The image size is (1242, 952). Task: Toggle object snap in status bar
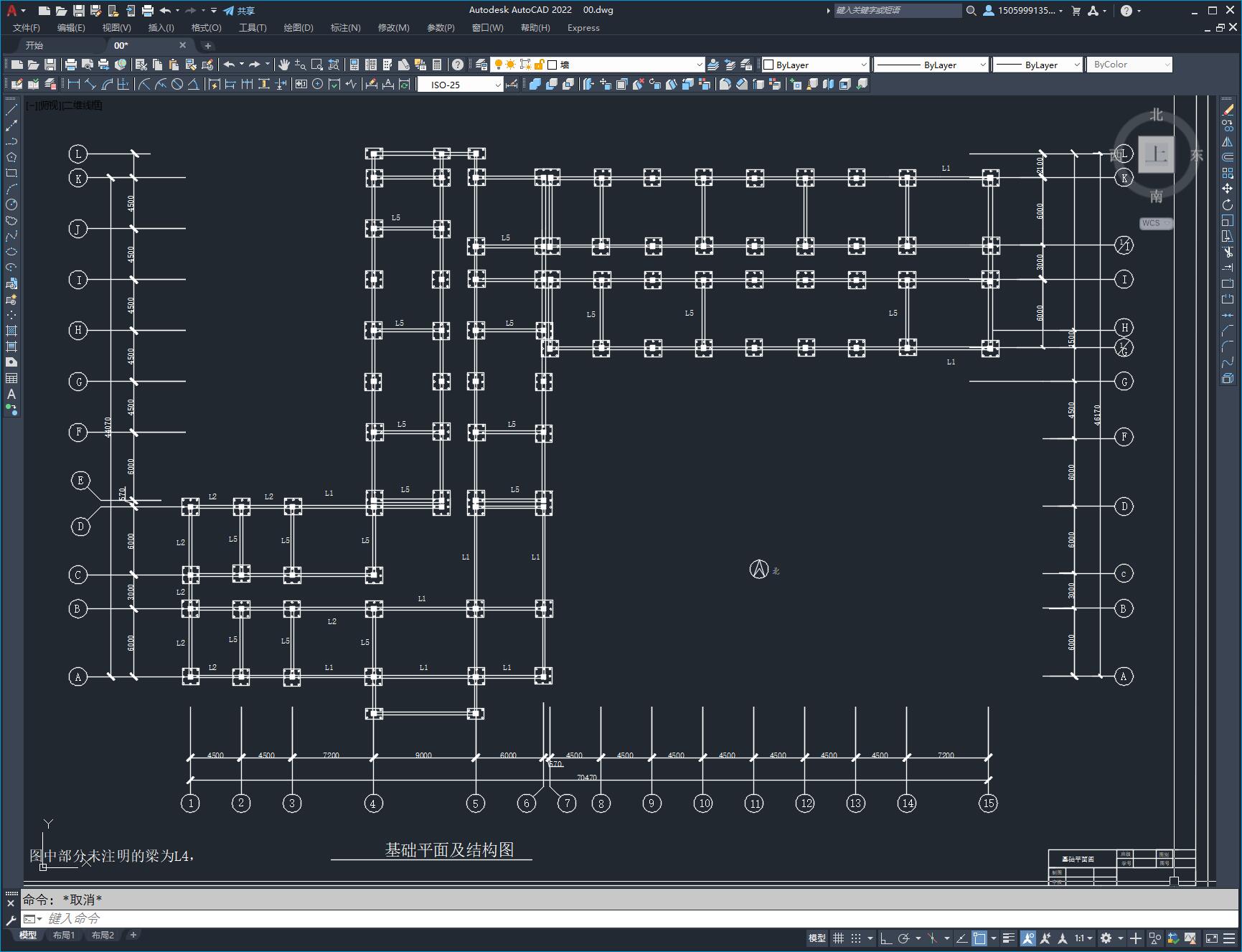pos(979,938)
